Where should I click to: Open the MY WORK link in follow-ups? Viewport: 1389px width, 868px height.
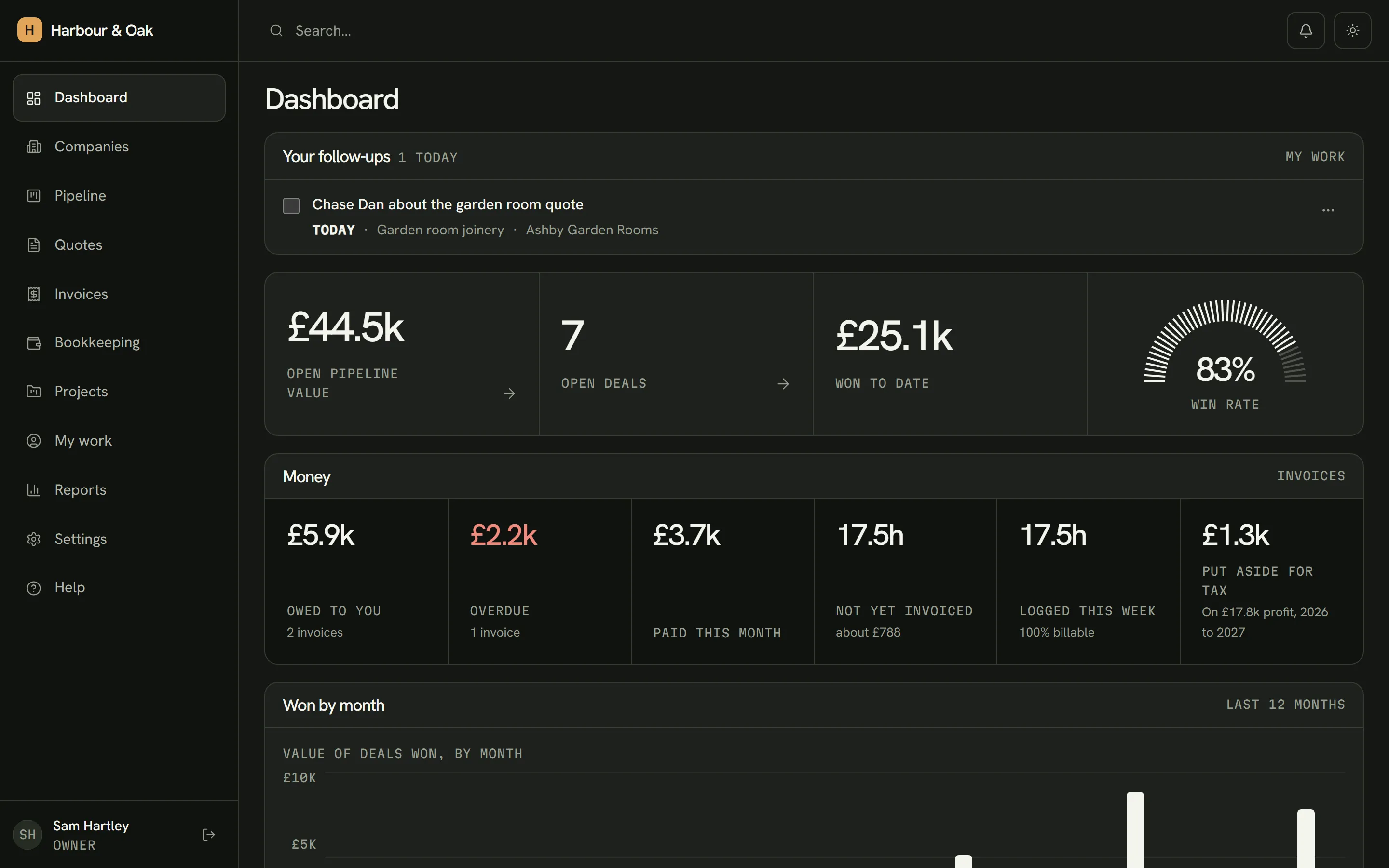click(x=1315, y=157)
